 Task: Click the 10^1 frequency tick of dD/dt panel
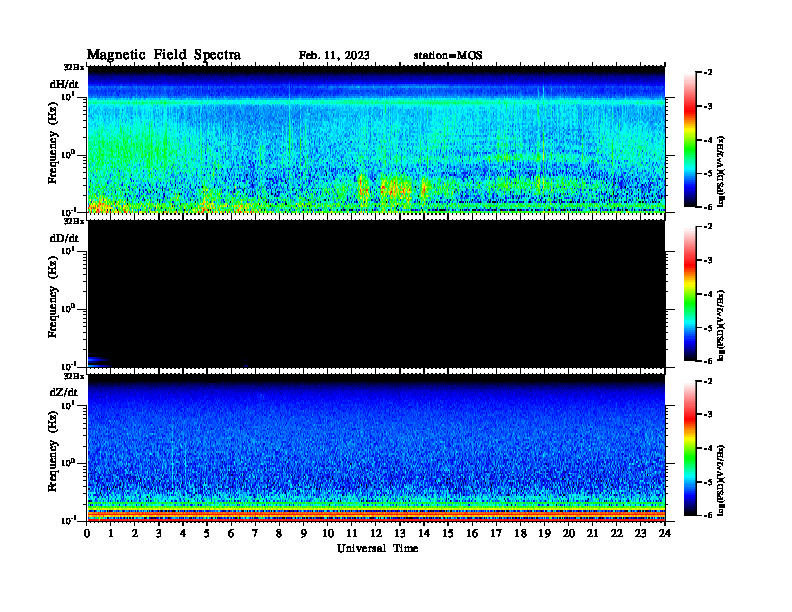(x=68, y=250)
